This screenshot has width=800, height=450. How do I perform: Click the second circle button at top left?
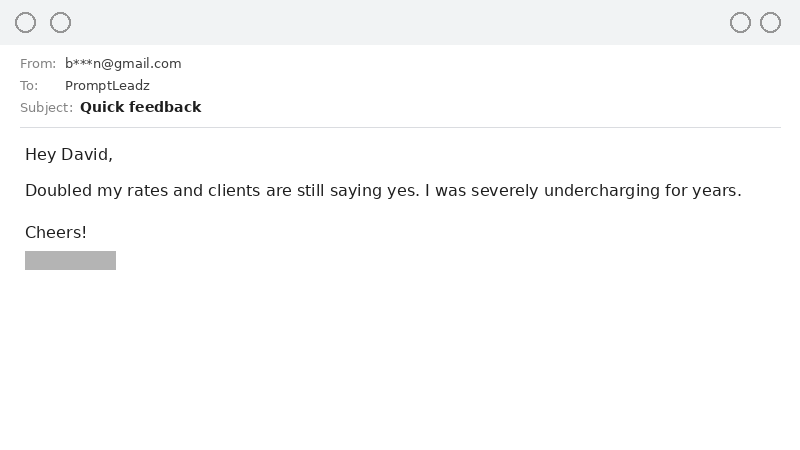(x=61, y=22)
